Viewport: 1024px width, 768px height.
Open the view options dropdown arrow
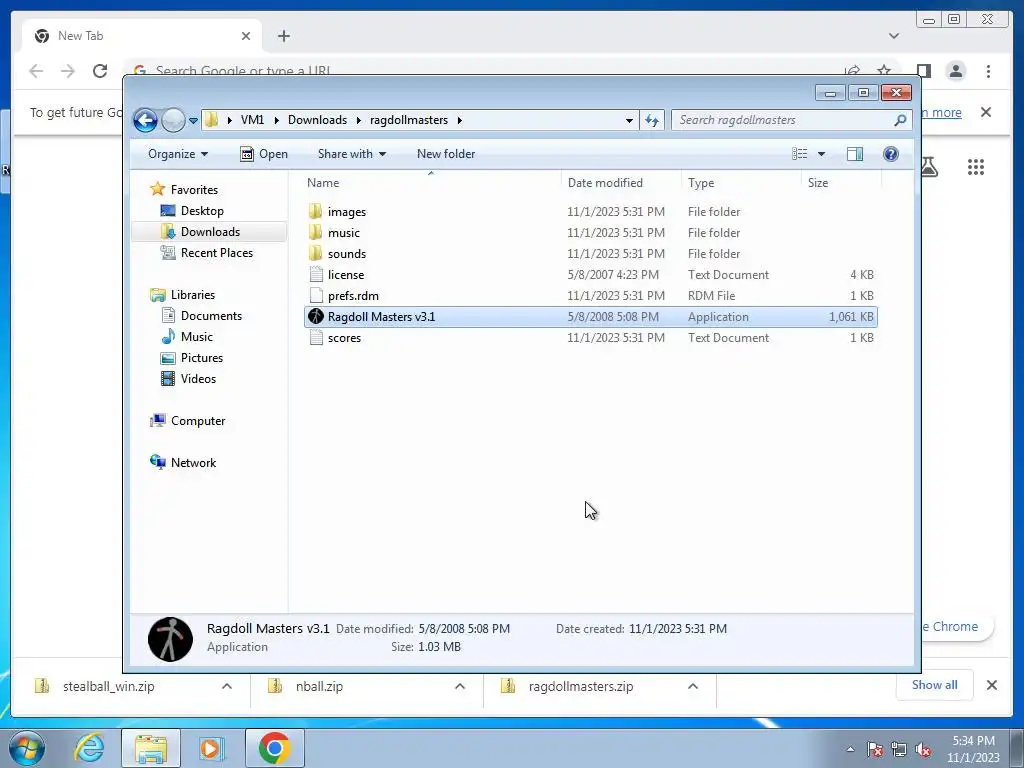[822, 154]
